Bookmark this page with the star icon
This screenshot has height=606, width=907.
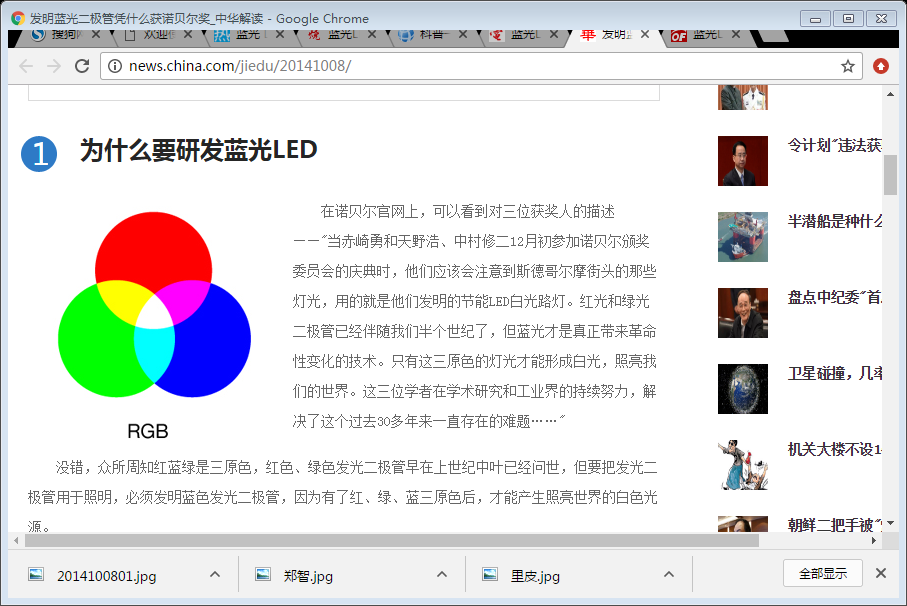click(848, 66)
